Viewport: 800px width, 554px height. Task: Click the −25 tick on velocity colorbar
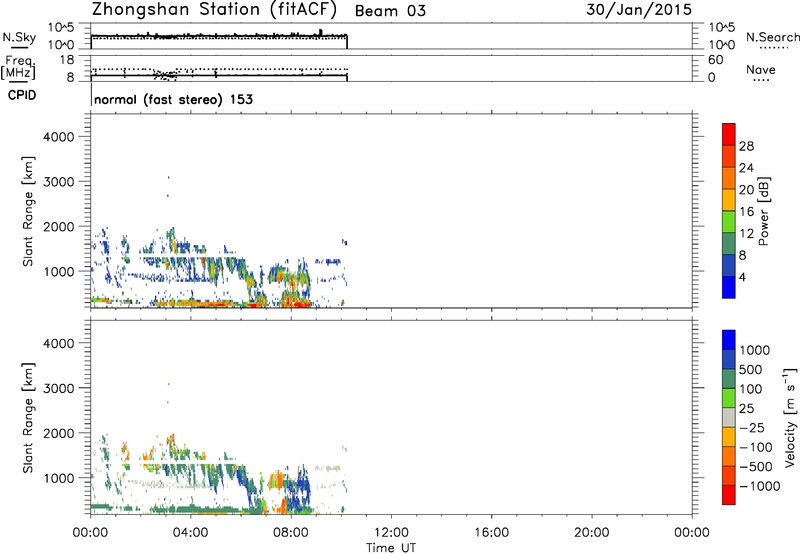[x=752, y=428]
